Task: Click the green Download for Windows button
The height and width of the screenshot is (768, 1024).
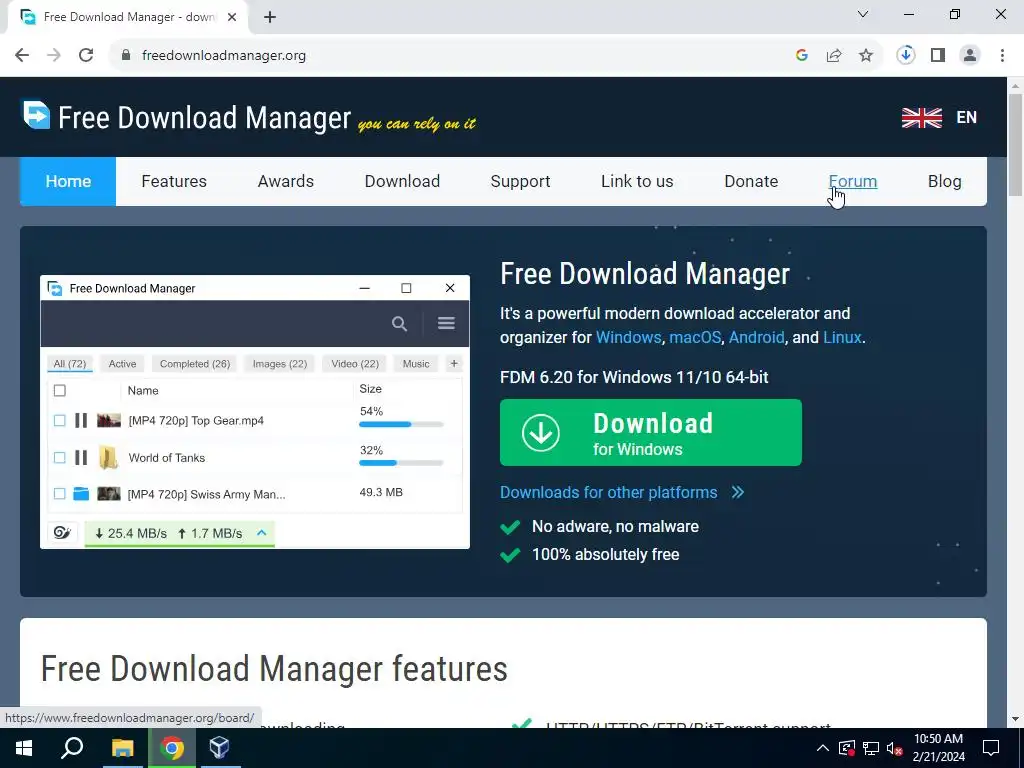Action: [x=650, y=432]
